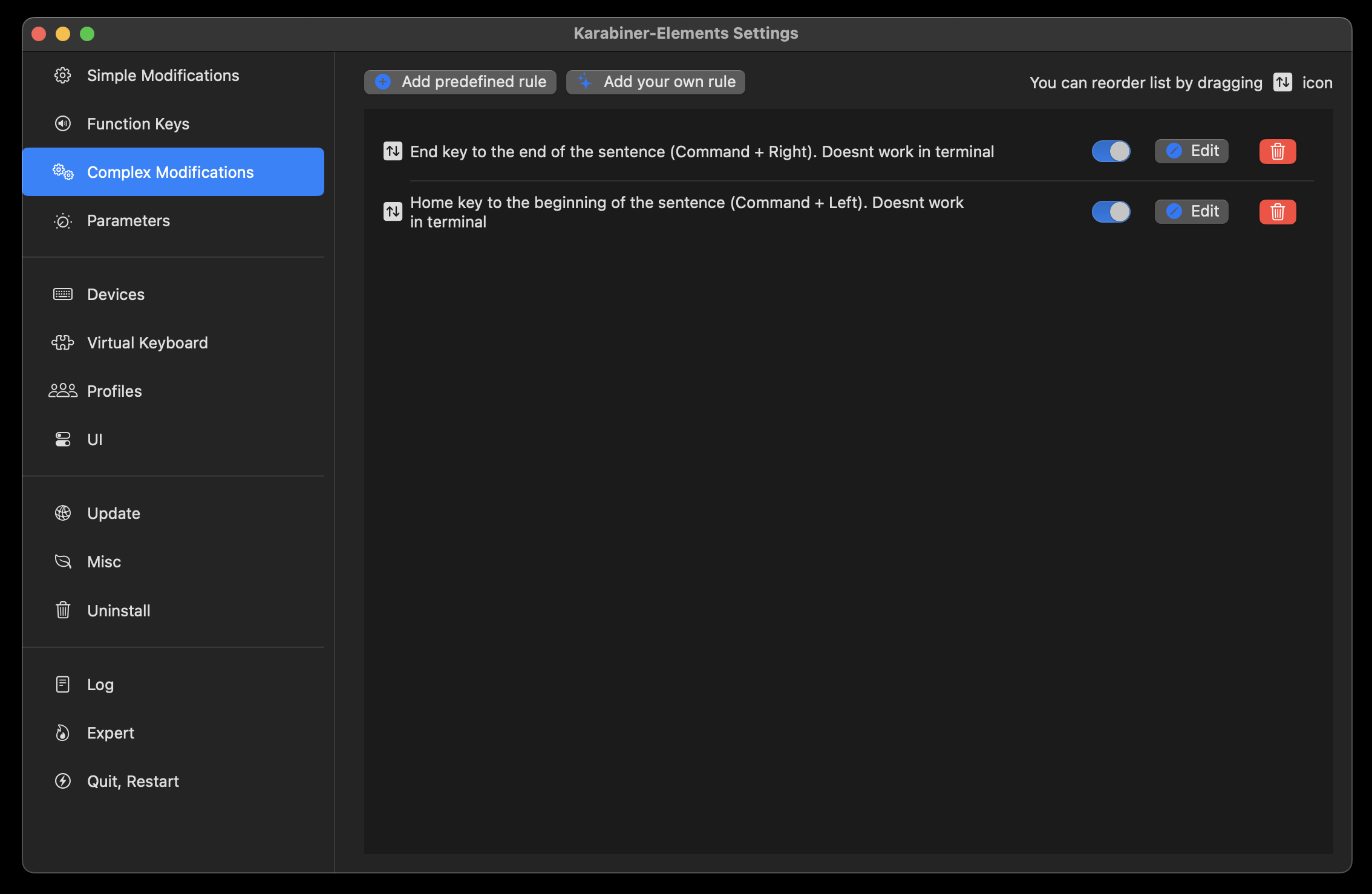Disable the End key rule toggle
1372x894 pixels.
[x=1111, y=151]
